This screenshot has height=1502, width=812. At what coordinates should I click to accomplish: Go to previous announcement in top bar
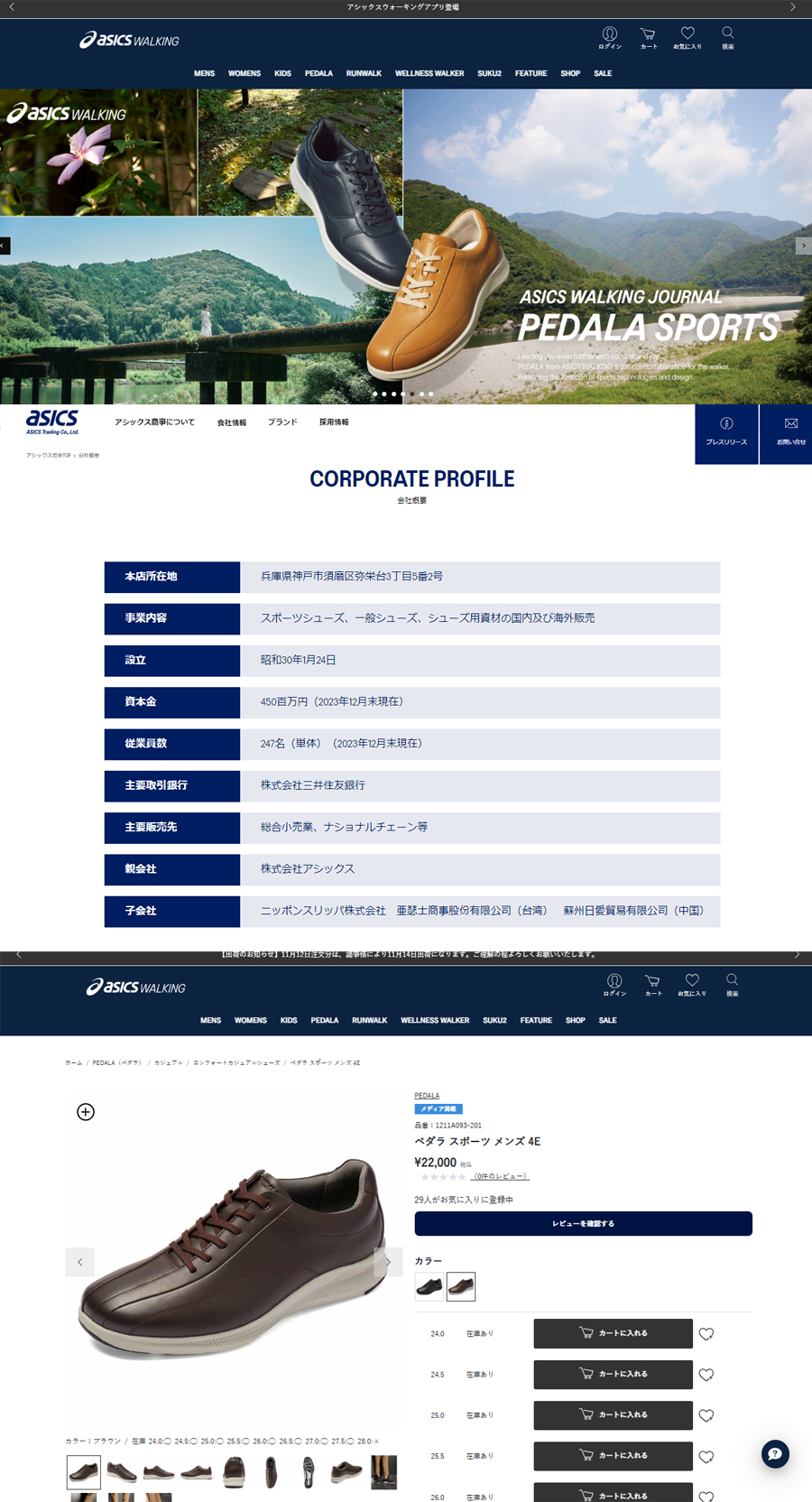[x=12, y=7]
